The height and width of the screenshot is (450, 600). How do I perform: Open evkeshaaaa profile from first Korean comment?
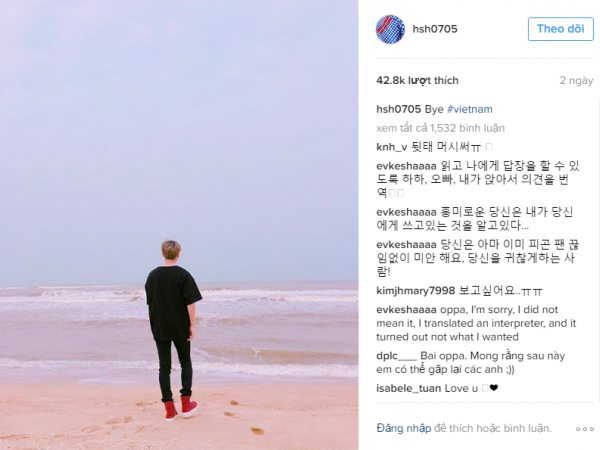406,166
